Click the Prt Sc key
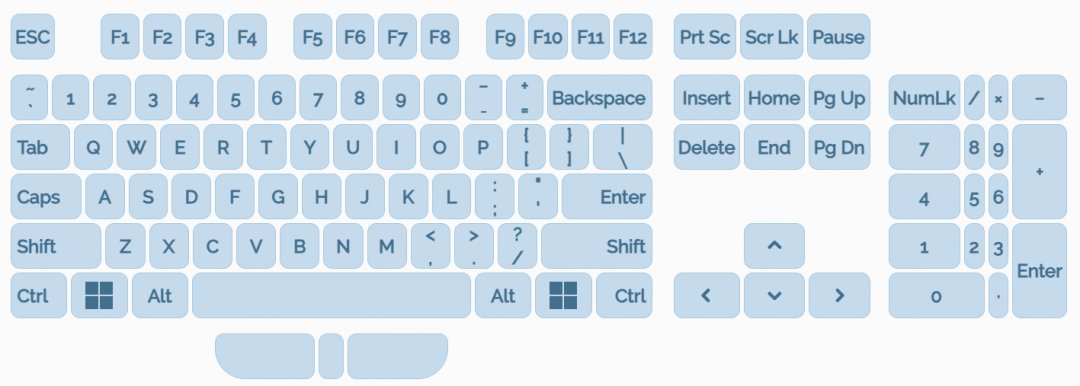This screenshot has height=386, width=1080. [x=705, y=37]
